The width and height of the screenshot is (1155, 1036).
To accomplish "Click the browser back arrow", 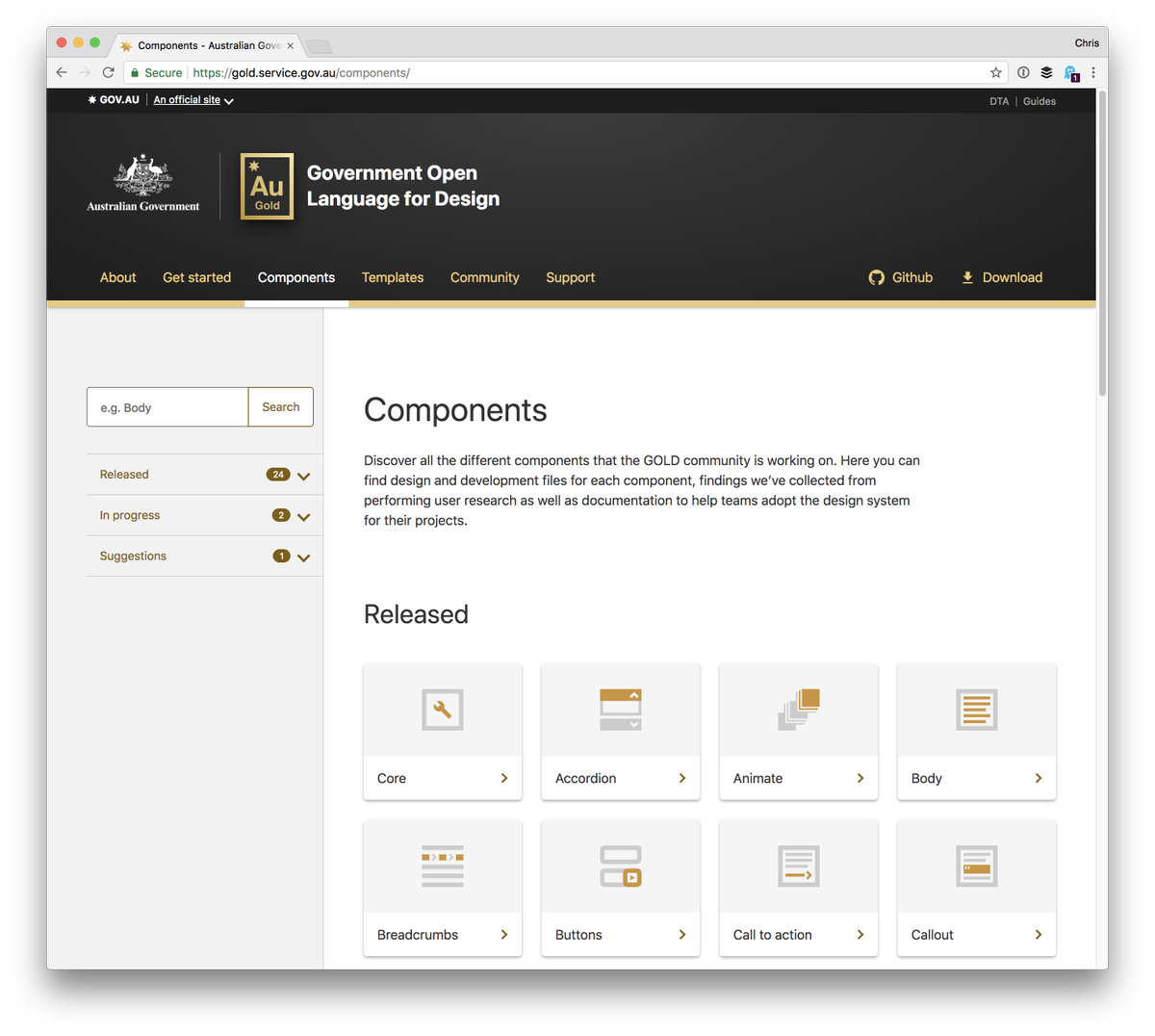I will (x=62, y=72).
